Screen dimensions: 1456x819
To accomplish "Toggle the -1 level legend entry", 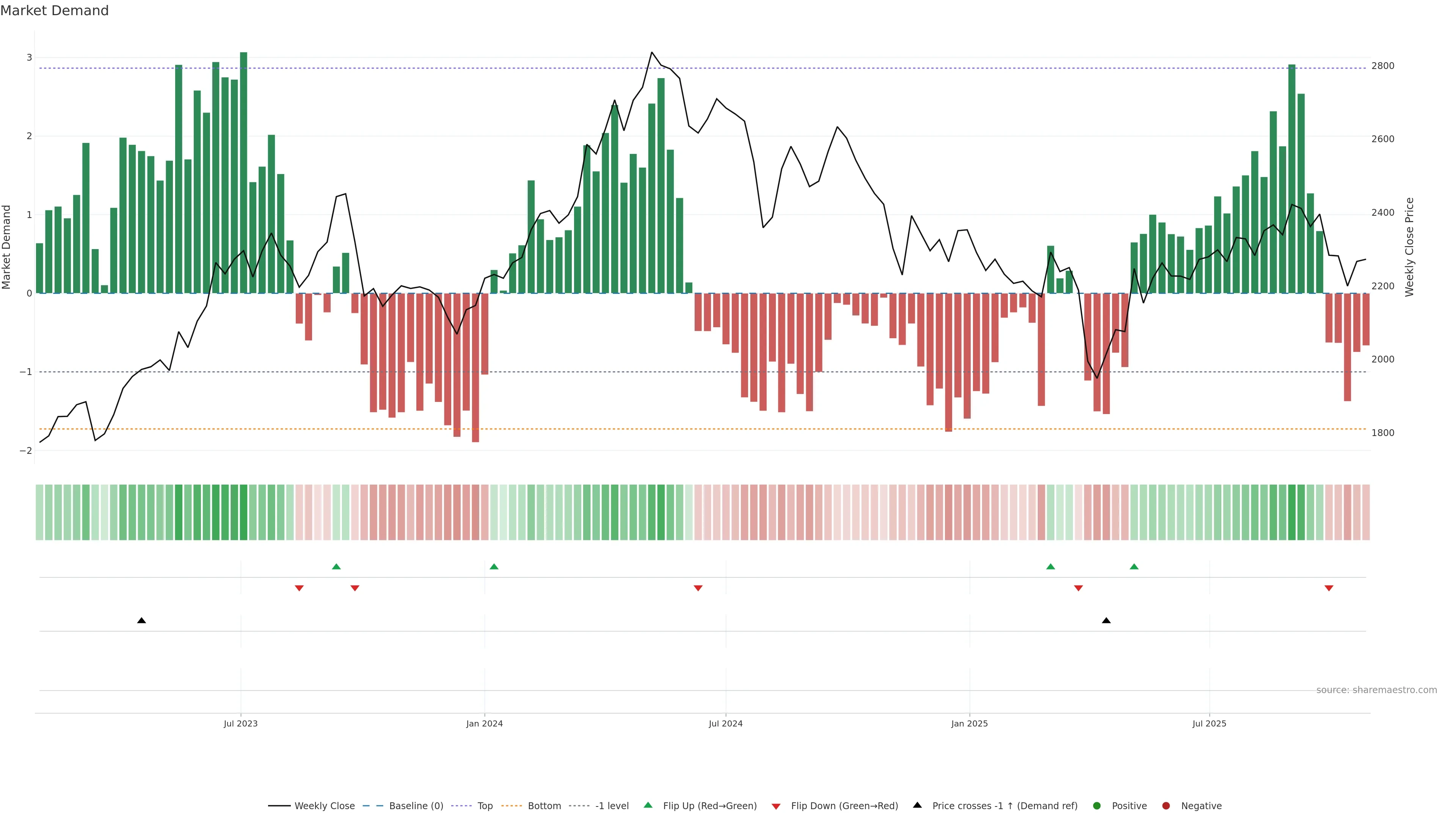I will 612,805.
